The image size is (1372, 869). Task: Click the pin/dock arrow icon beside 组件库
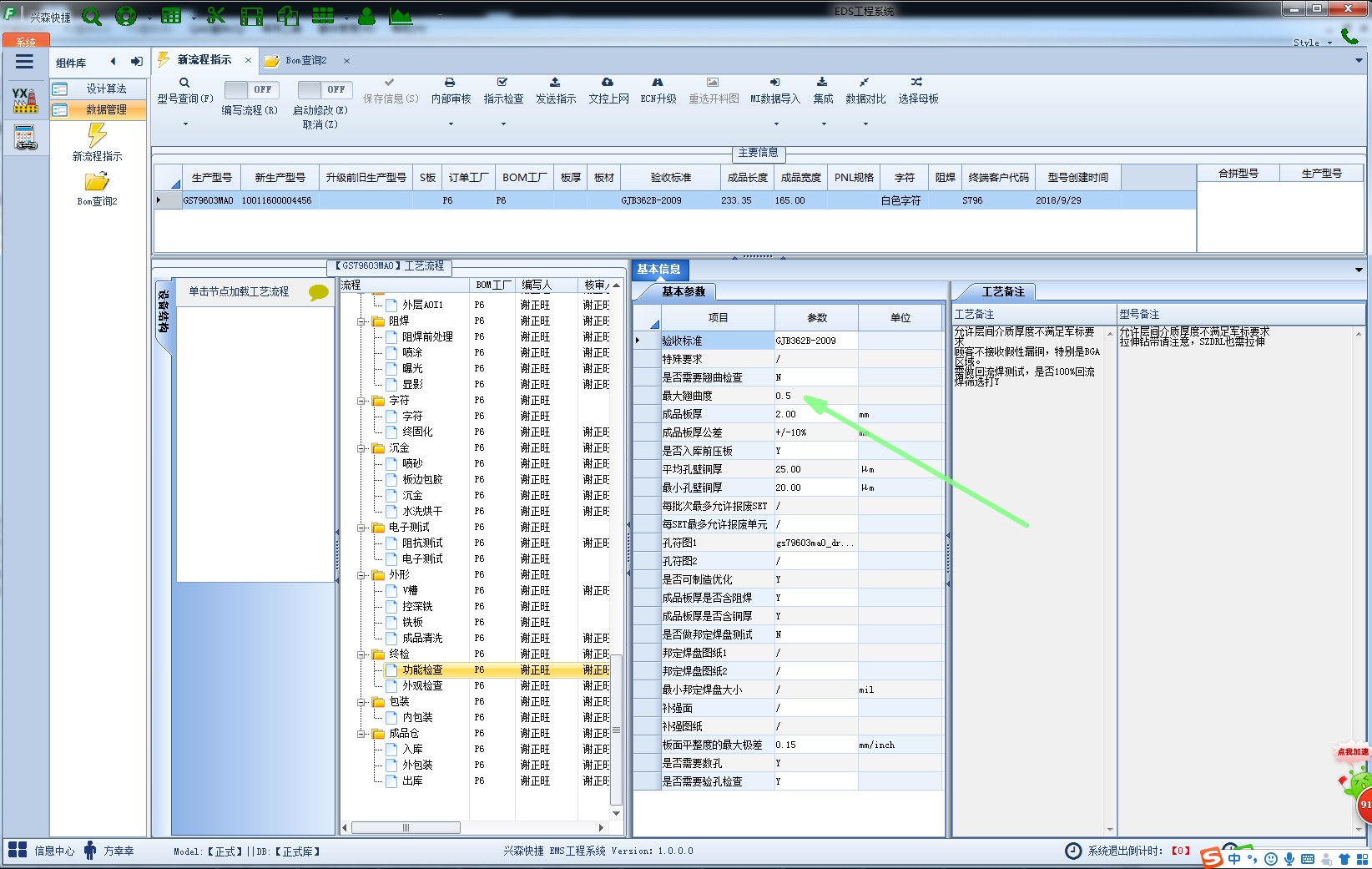[x=137, y=61]
